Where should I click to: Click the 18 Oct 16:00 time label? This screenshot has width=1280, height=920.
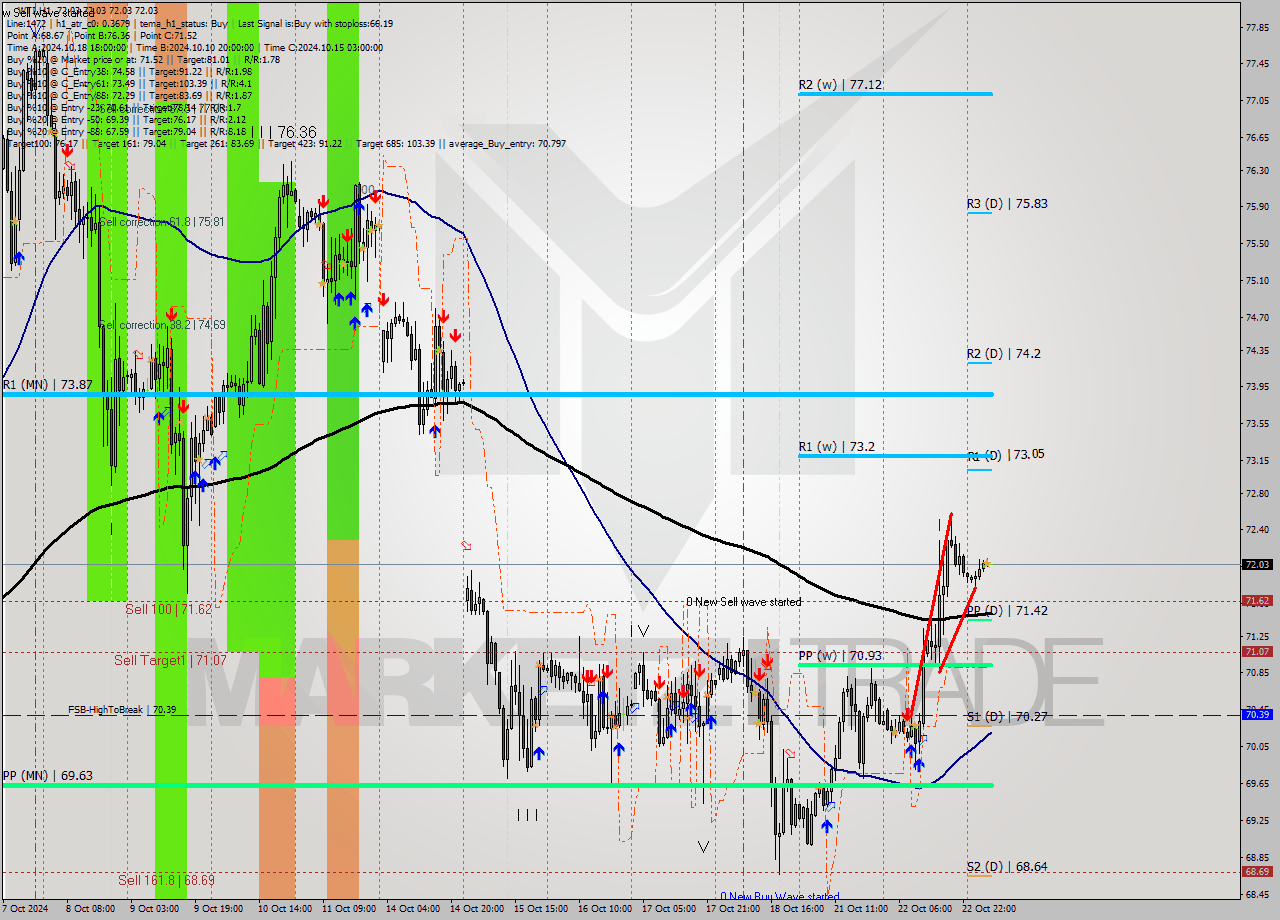coord(798,909)
